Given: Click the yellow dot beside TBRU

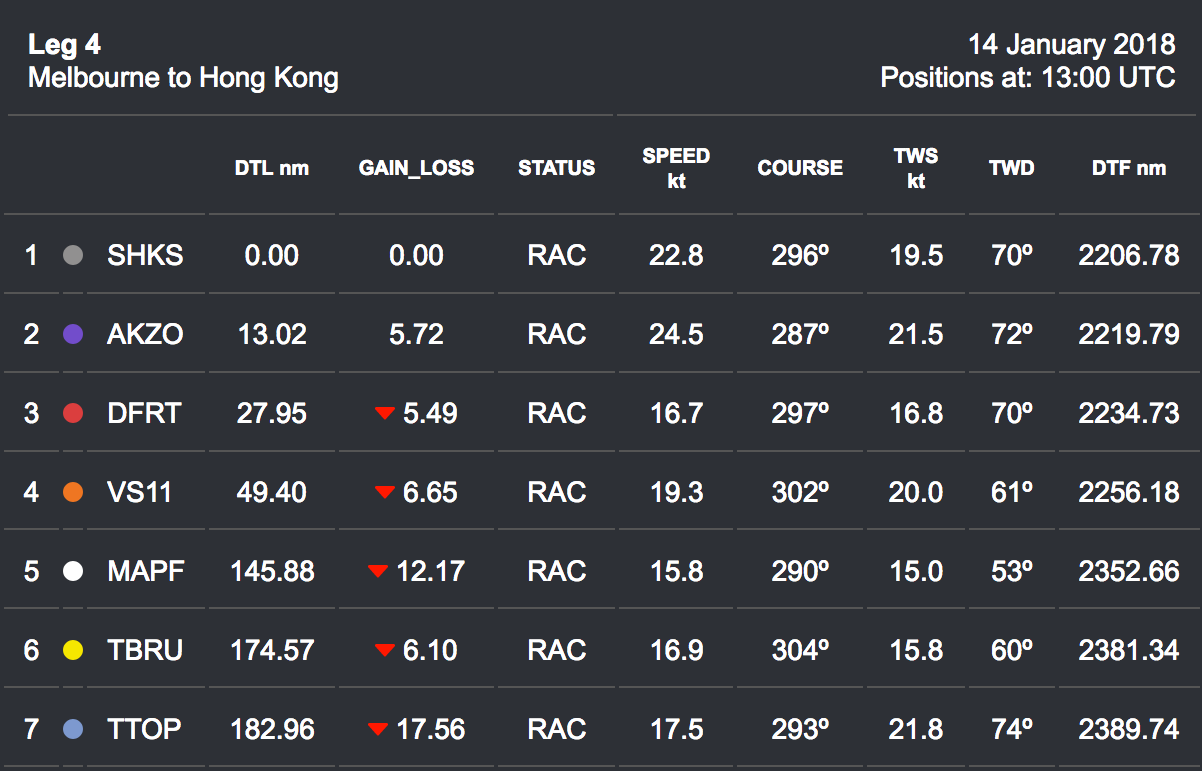Looking at the screenshot, I should coord(72,650).
